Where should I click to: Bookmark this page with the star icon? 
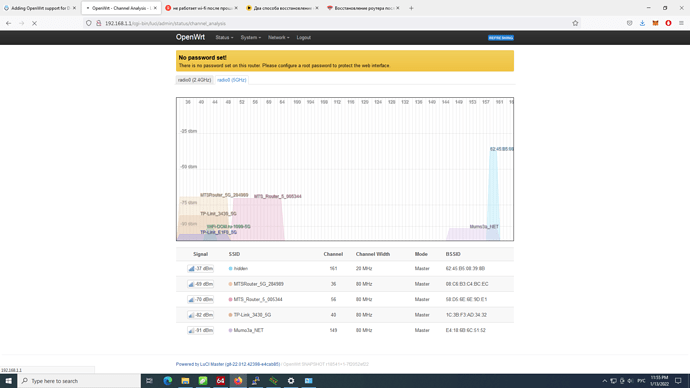pyautogui.click(x=575, y=23)
